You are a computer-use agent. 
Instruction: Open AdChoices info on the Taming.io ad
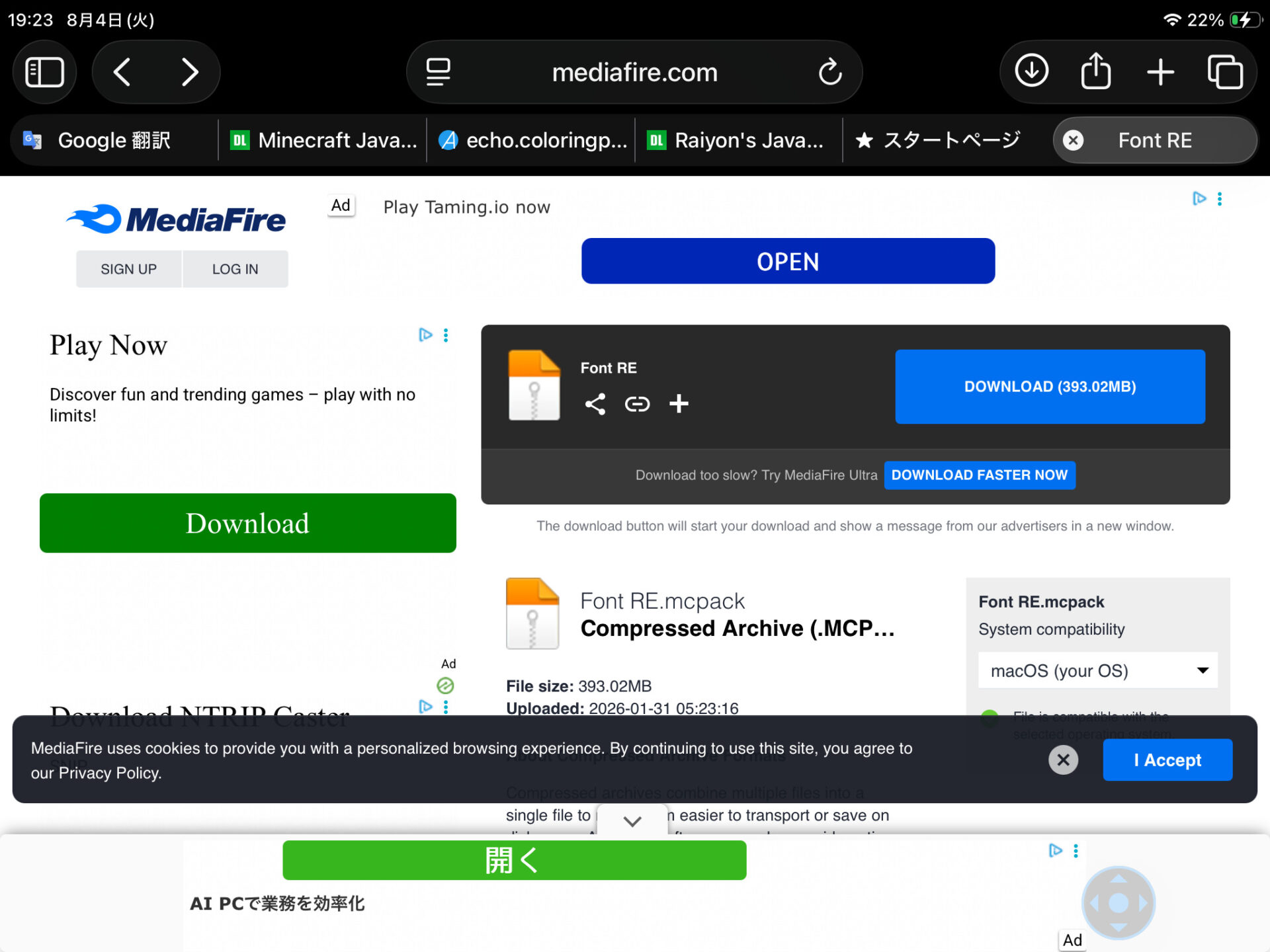tap(1199, 198)
